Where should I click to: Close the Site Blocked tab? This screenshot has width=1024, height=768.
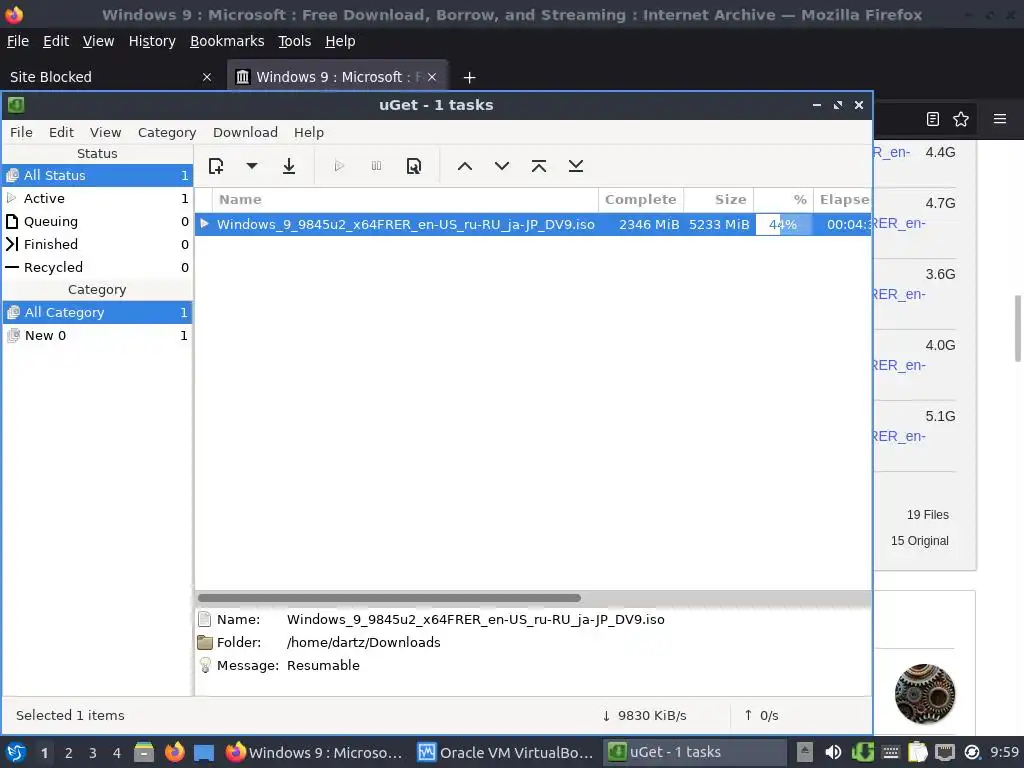pyautogui.click(x=207, y=77)
